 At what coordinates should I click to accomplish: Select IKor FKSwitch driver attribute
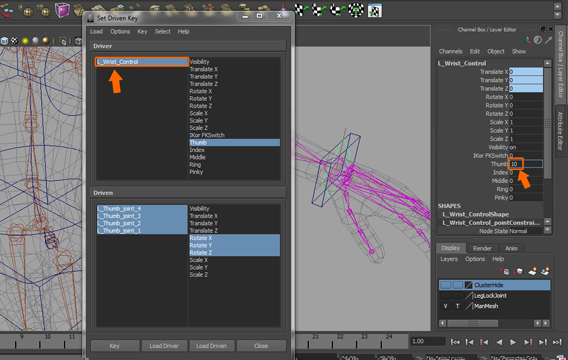point(234,135)
